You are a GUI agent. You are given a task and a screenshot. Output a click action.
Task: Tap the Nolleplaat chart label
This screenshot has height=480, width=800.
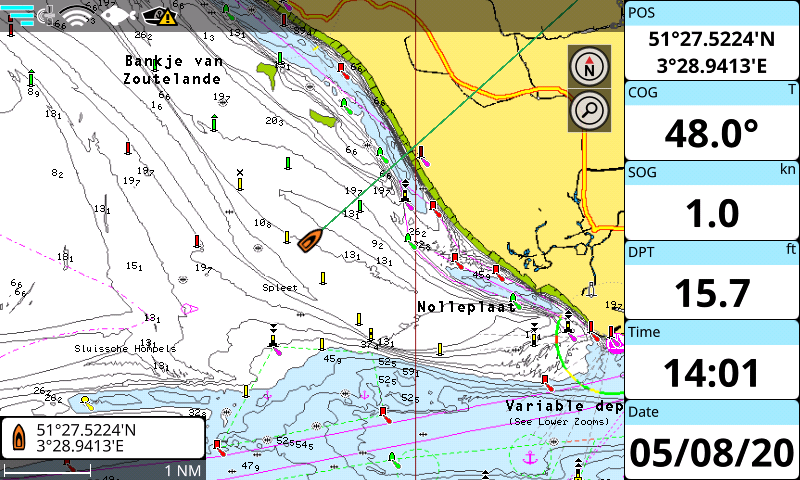click(x=466, y=307)
